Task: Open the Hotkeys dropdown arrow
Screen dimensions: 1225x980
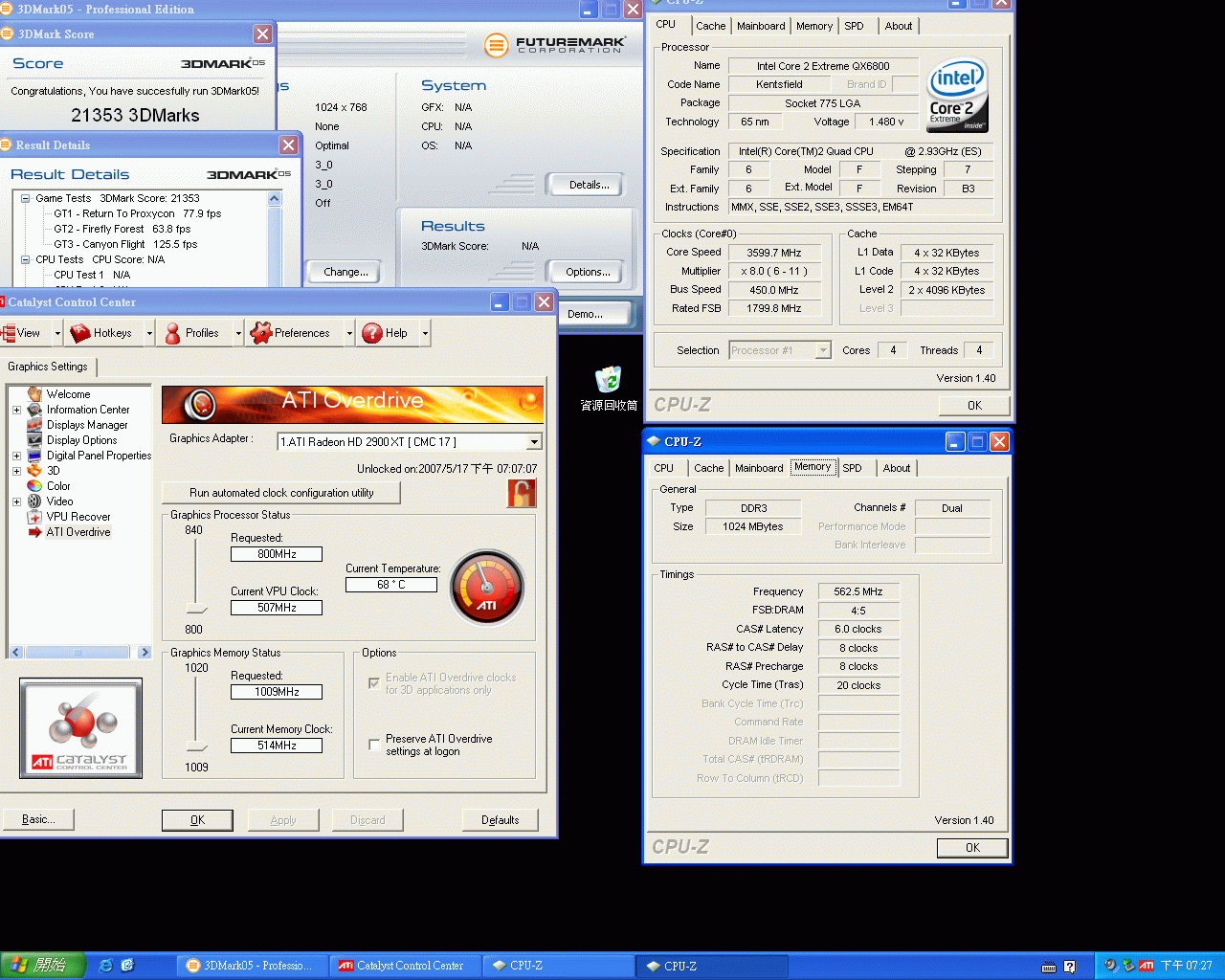Action: click(x=149, y=333)
